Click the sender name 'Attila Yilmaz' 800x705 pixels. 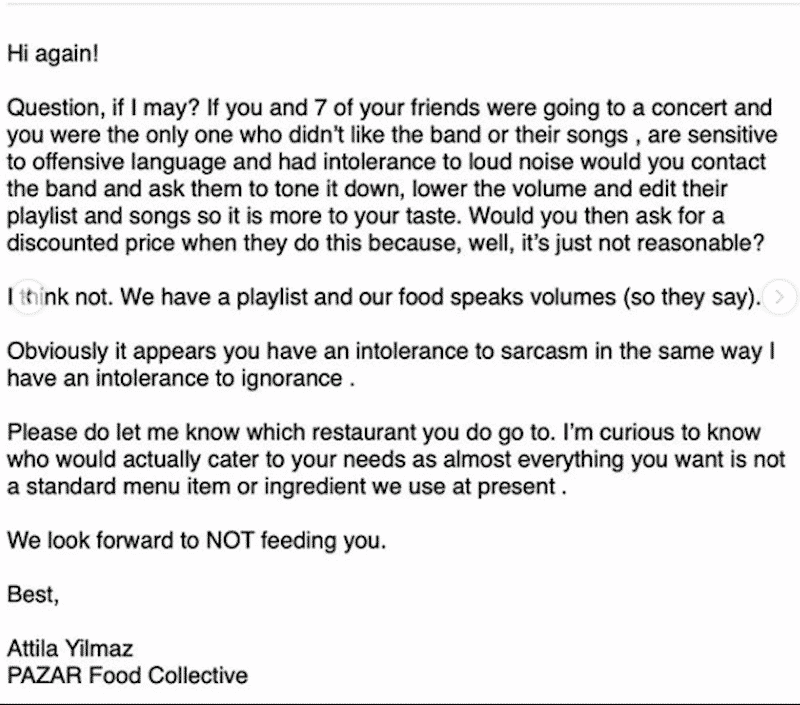pos(70,649)
